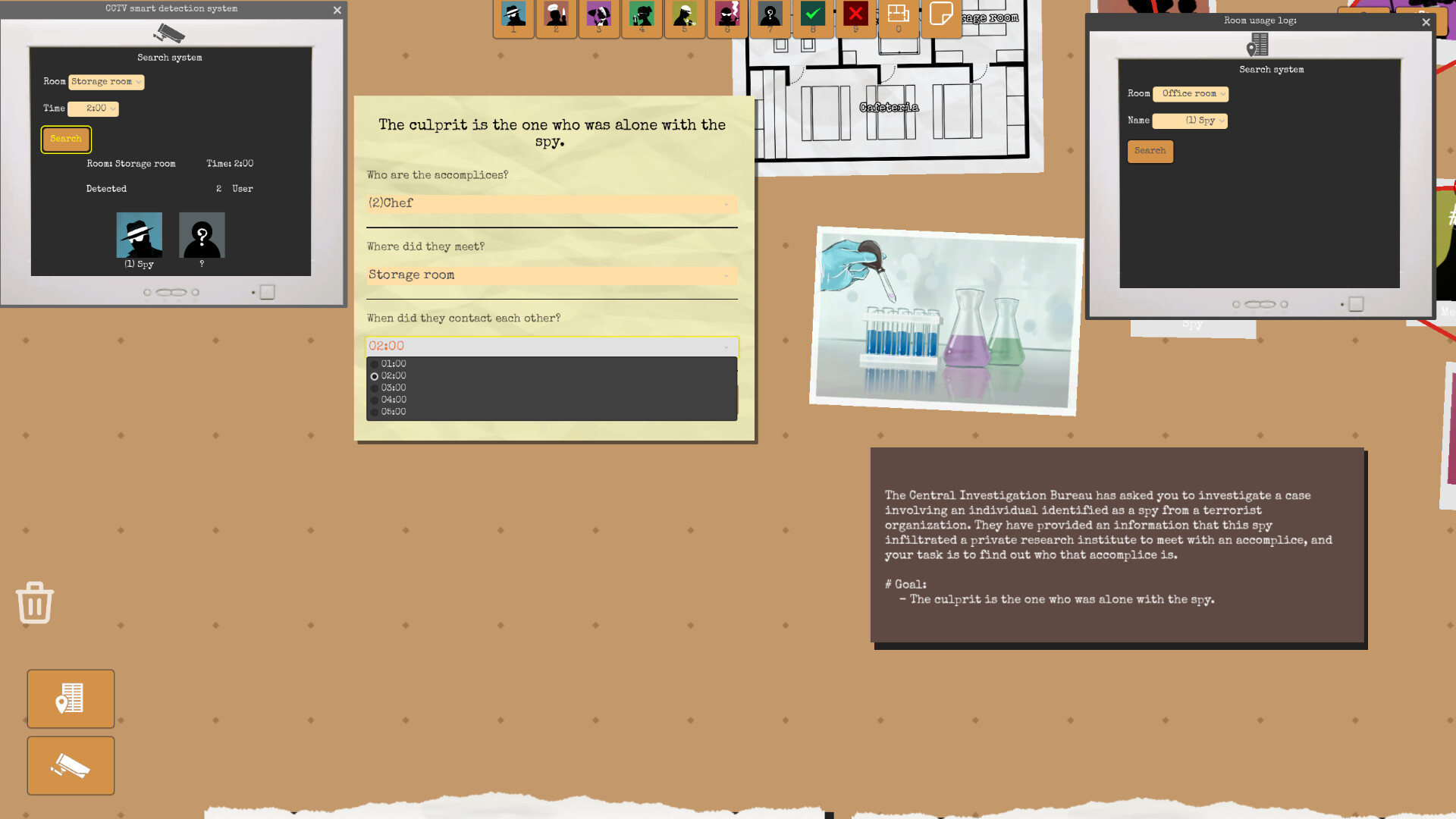Select suspect avatar 3, the Maid
This screenshot has height=819, width=1456.
click(x=598, y=14)
